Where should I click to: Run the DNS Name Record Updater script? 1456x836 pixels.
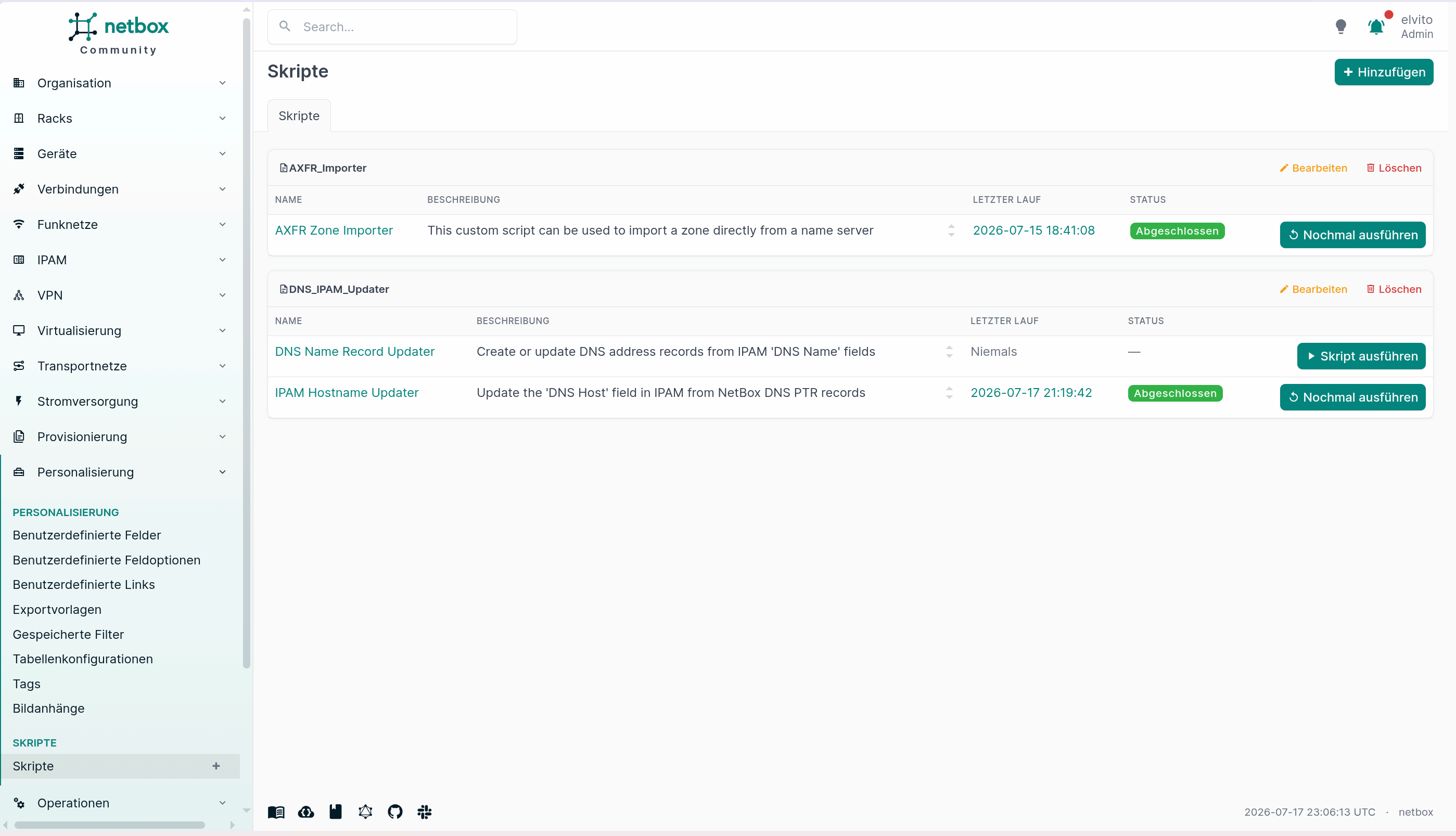coord(1361,356)
